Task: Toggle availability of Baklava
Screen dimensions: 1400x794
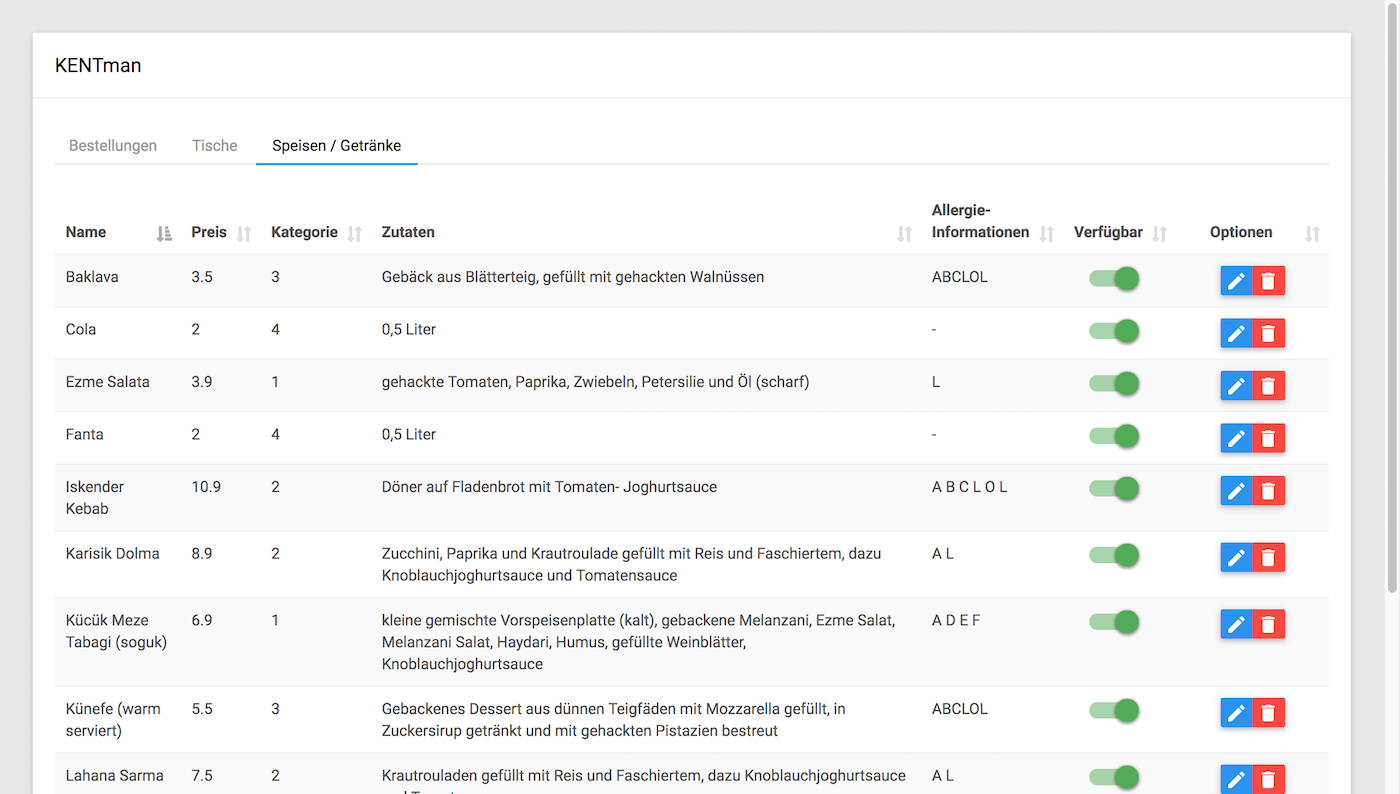Action: (1114, 278)
